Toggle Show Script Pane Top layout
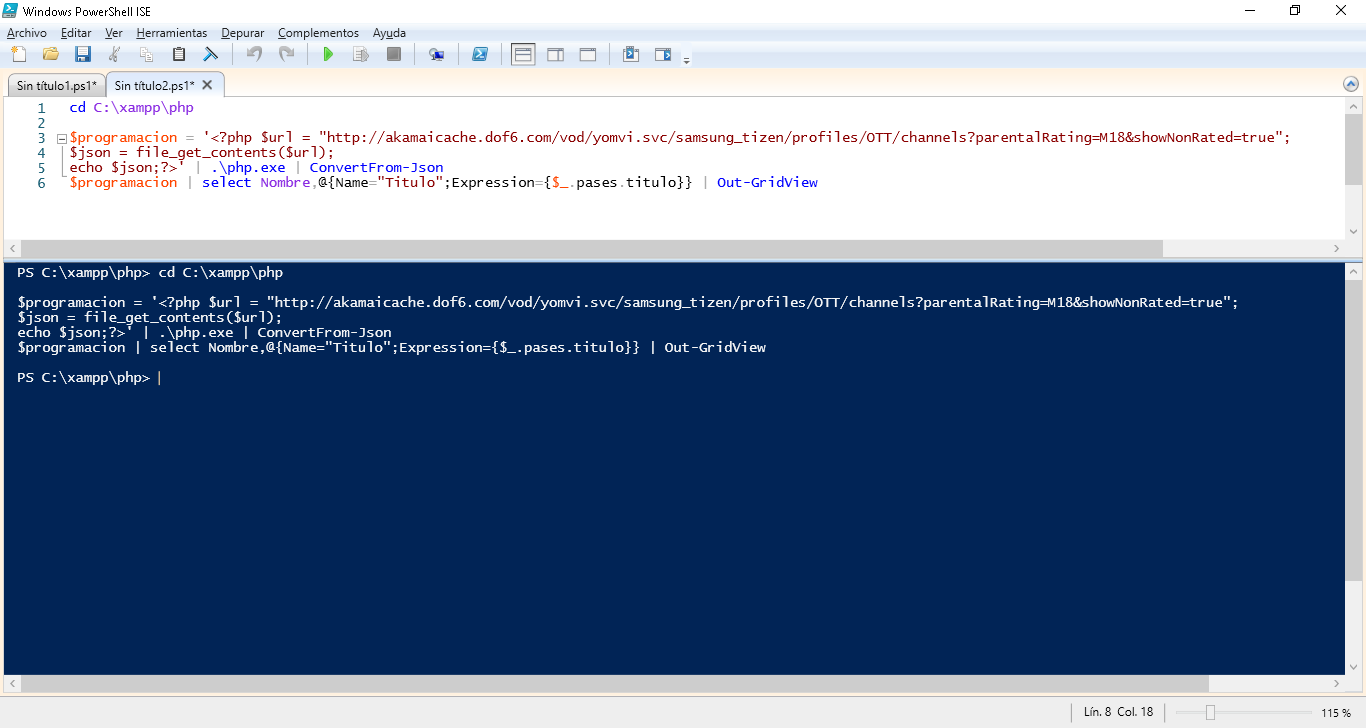Viewport: 1366px width, 728px height. click(x=523, y=54)
